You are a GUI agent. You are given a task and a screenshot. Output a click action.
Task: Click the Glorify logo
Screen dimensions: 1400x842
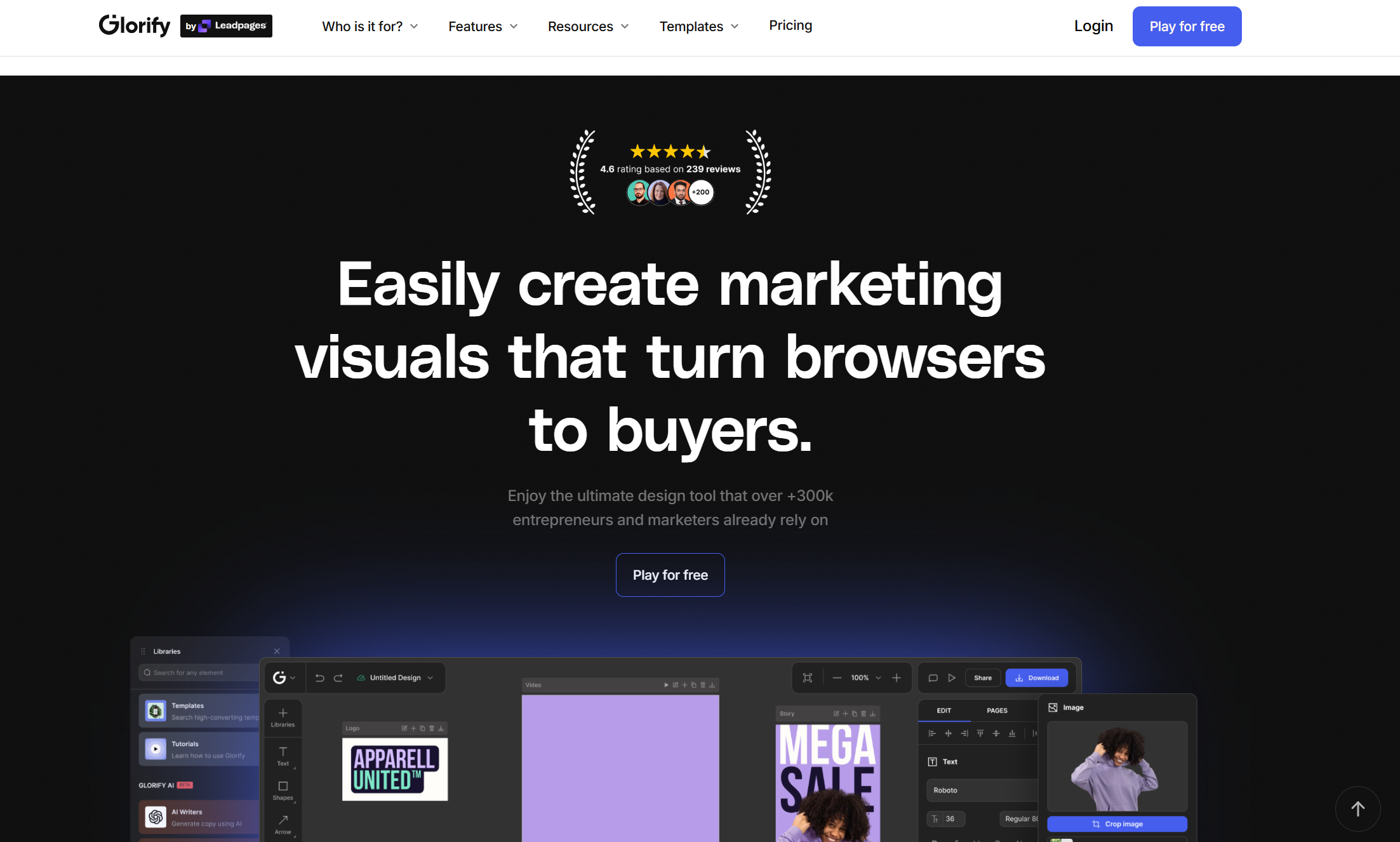point(135,25)
